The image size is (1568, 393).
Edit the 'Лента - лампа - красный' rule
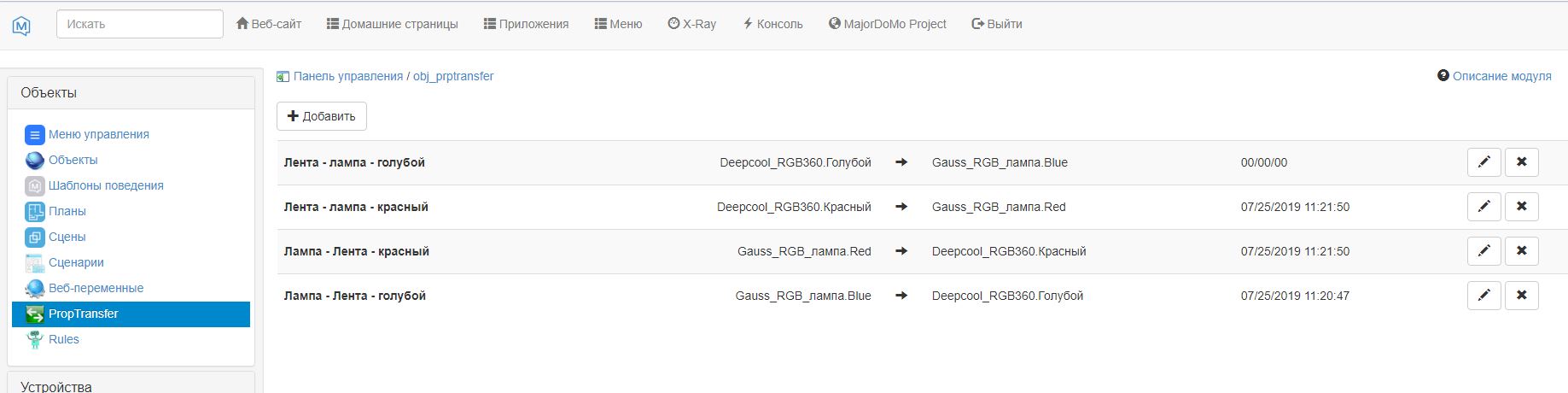click(1483, 207)
